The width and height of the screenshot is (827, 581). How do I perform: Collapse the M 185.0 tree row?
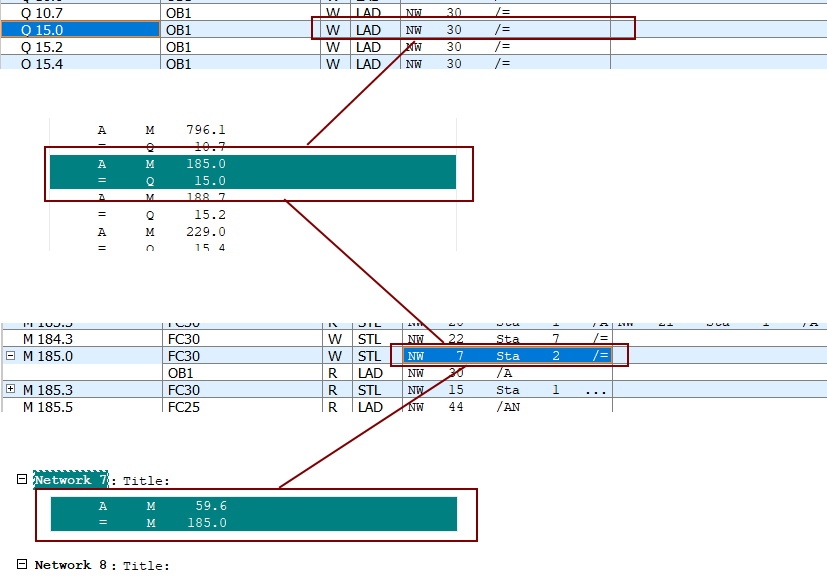click(10, 356)
